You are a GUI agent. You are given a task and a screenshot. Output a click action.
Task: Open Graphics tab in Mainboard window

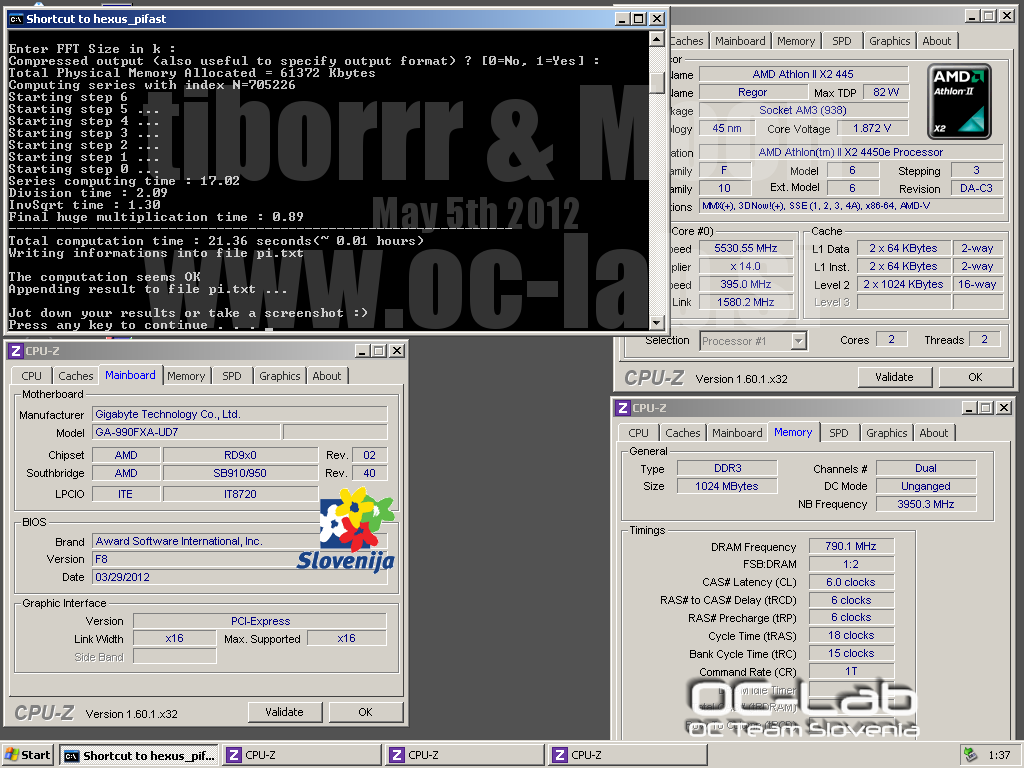pos(280,376)
